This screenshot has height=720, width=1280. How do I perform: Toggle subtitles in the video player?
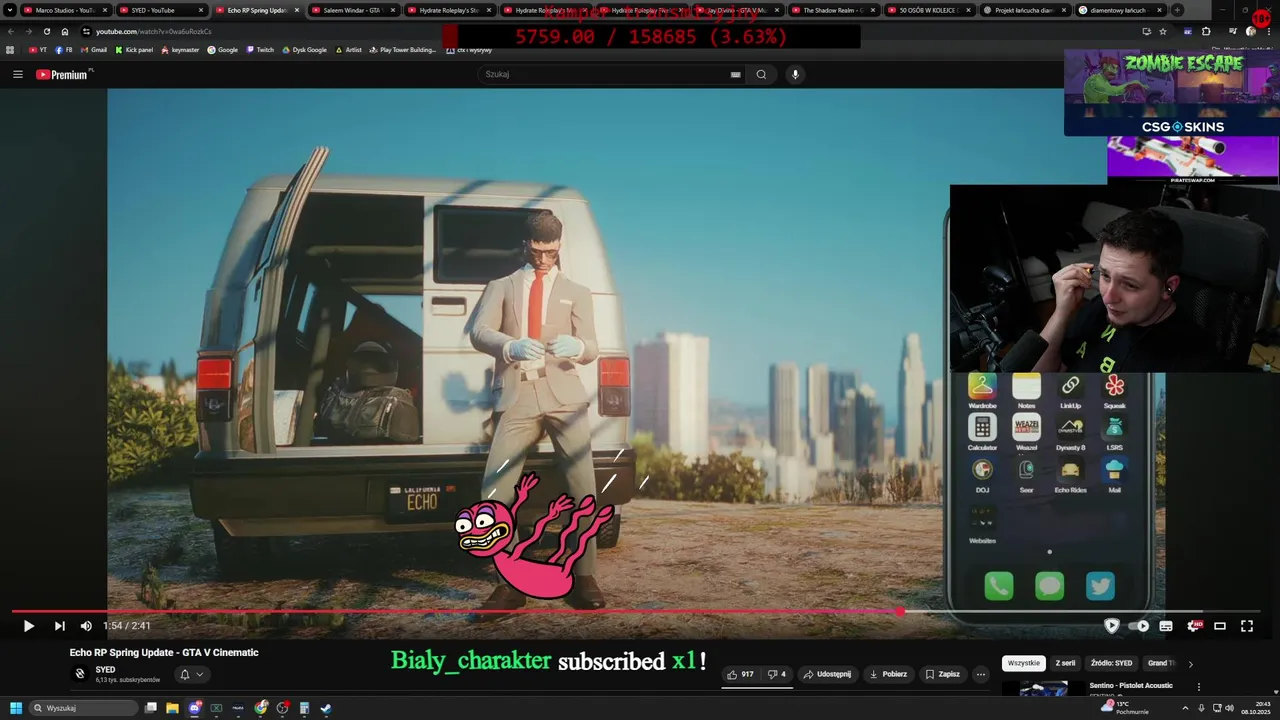click(x=1166, y=626)
